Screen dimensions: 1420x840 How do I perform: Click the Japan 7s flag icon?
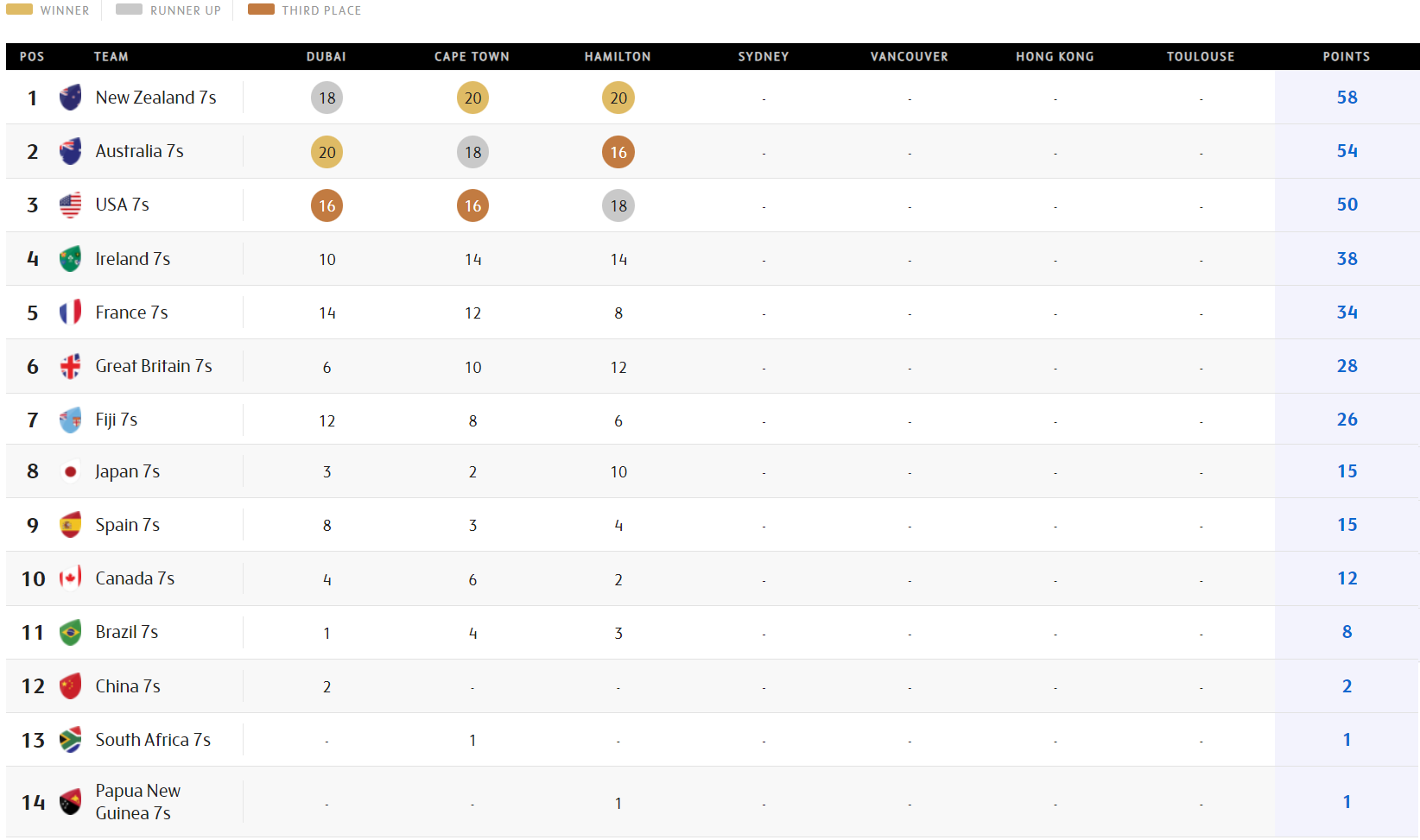71,471
